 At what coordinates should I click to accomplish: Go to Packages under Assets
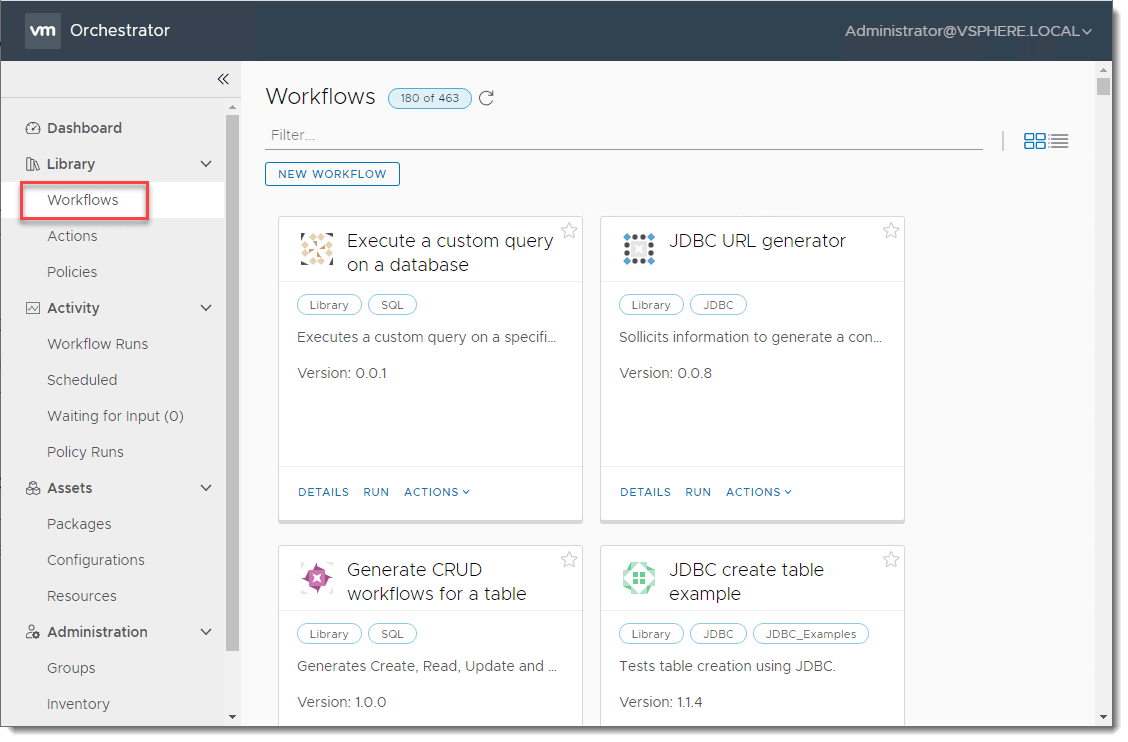pos(79,524)
